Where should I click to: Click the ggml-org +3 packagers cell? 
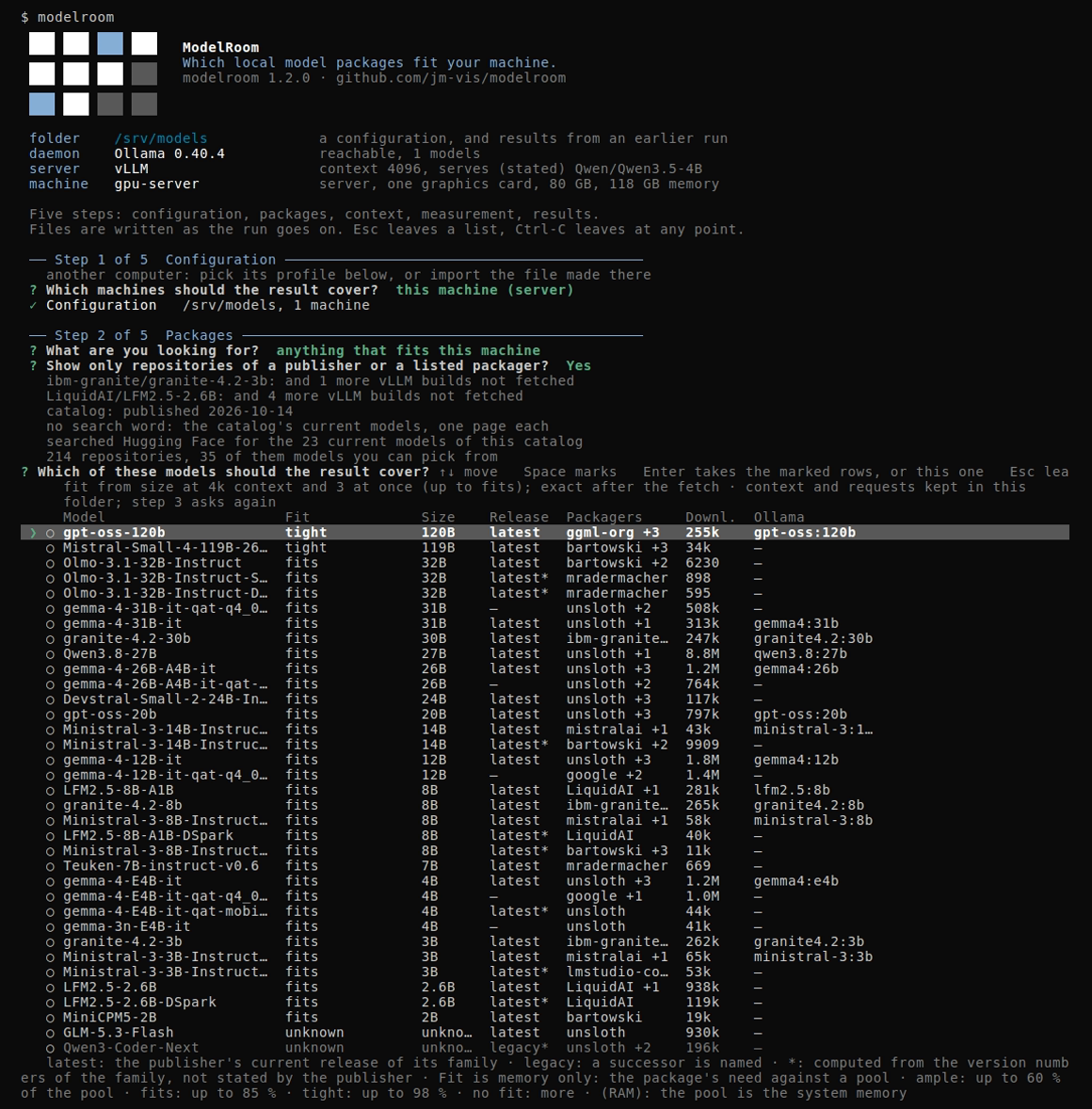point(613,533)
